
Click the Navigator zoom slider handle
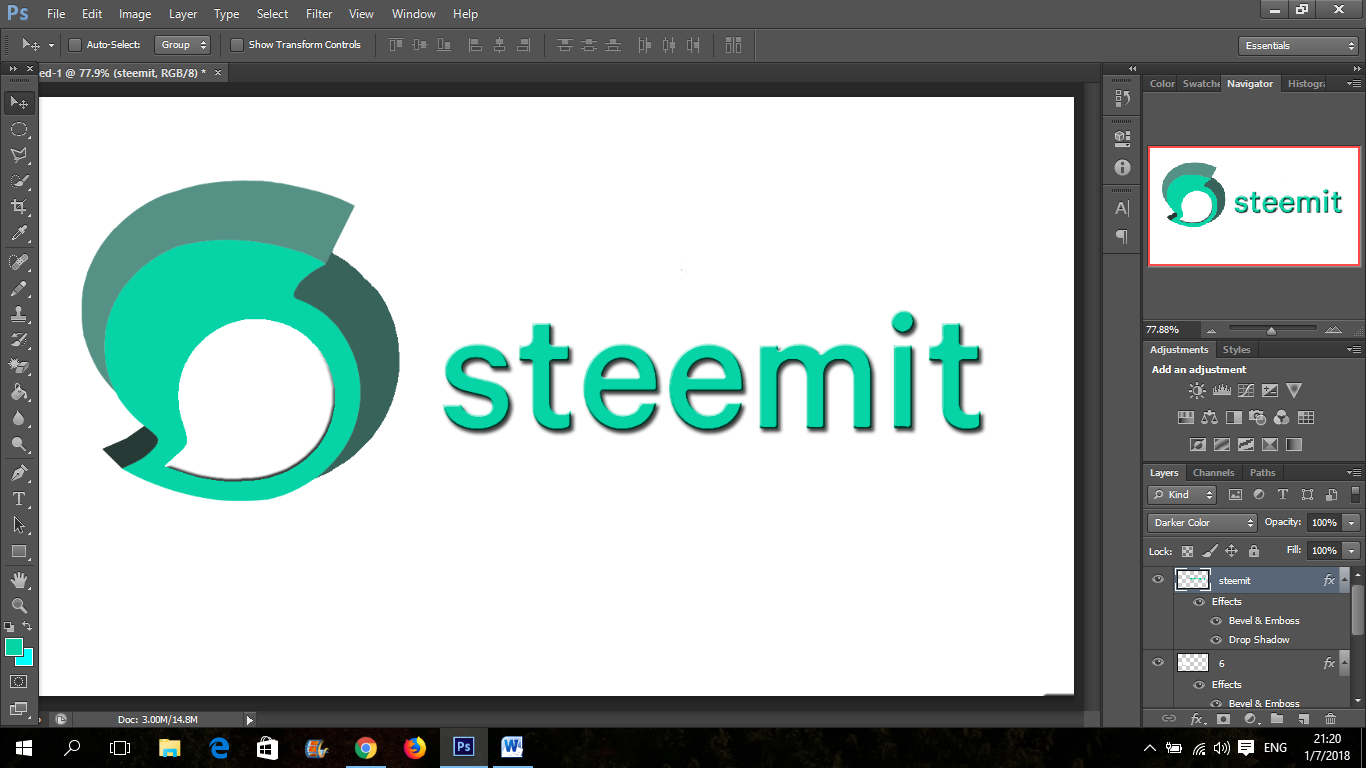tap(1271, 330)
